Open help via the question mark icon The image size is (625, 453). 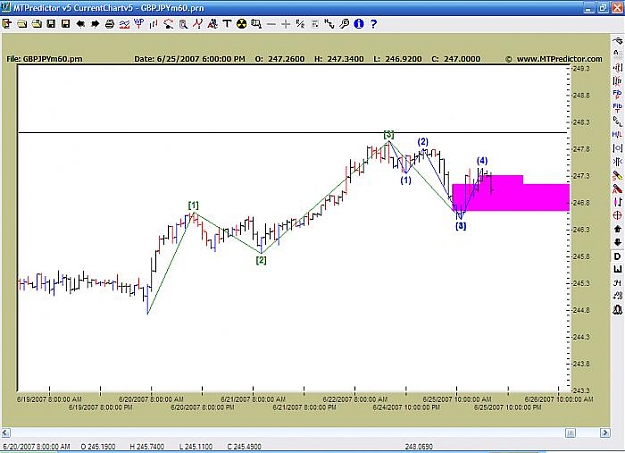pos(373,24)
